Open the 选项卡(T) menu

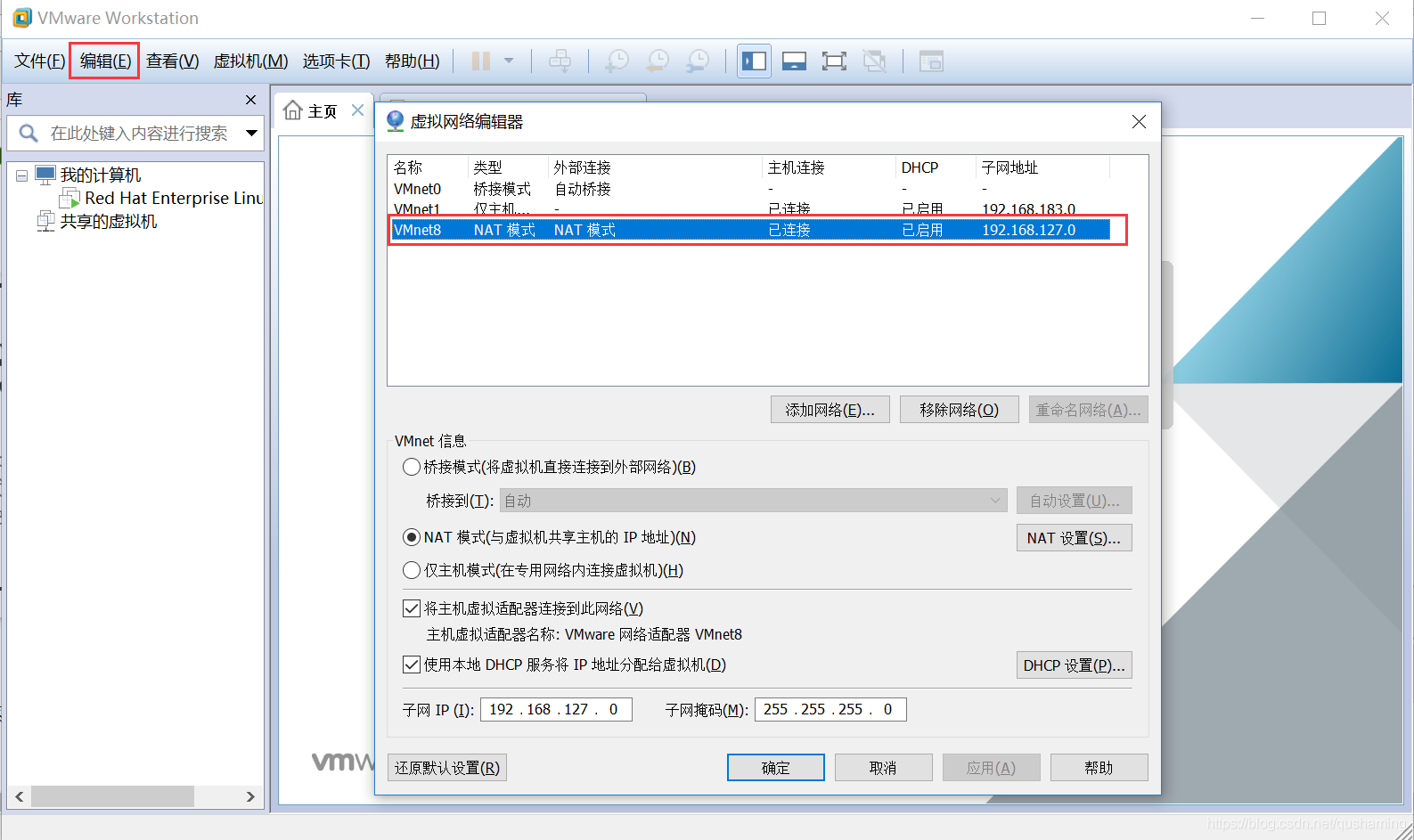336,61
